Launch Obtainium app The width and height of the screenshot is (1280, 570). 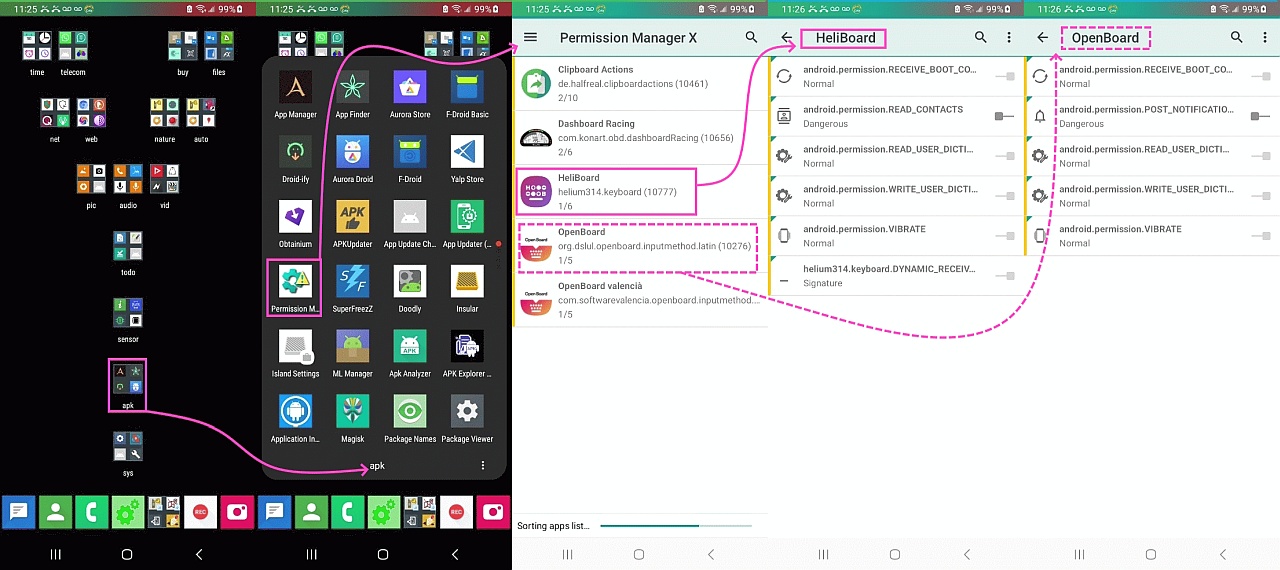point(295,217)
